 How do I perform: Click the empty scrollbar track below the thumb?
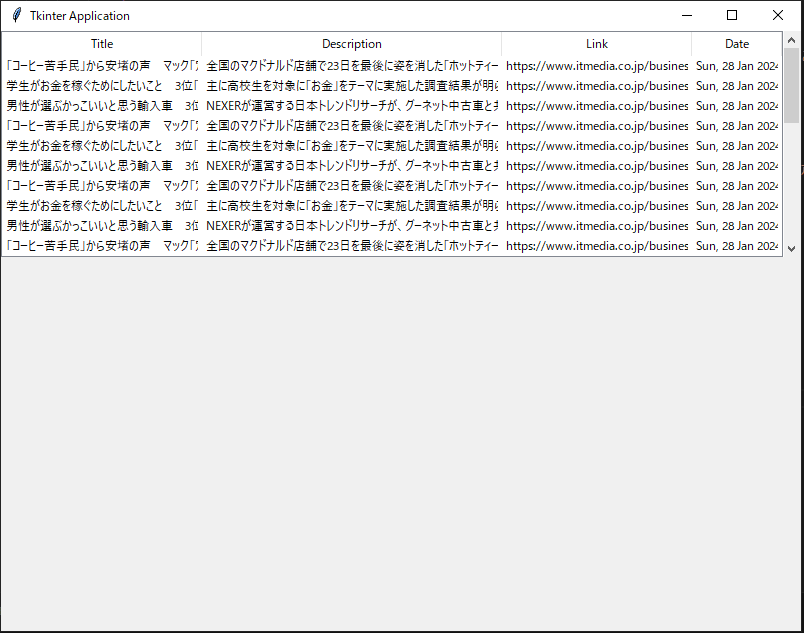(x=791, y=185)
